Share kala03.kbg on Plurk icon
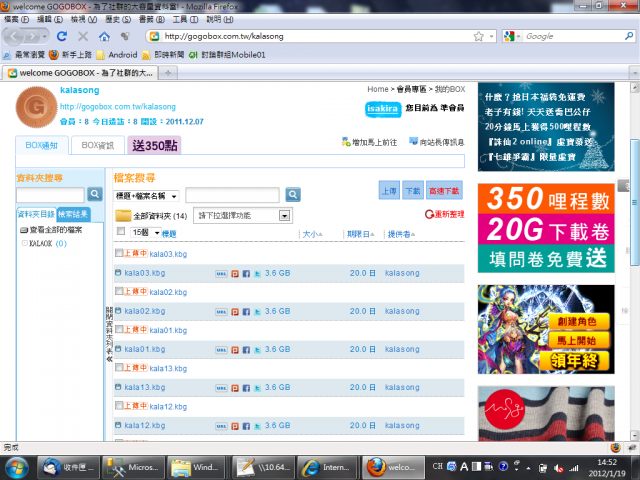Viewport: 640px width, 480px height. [x=235, y=273]
